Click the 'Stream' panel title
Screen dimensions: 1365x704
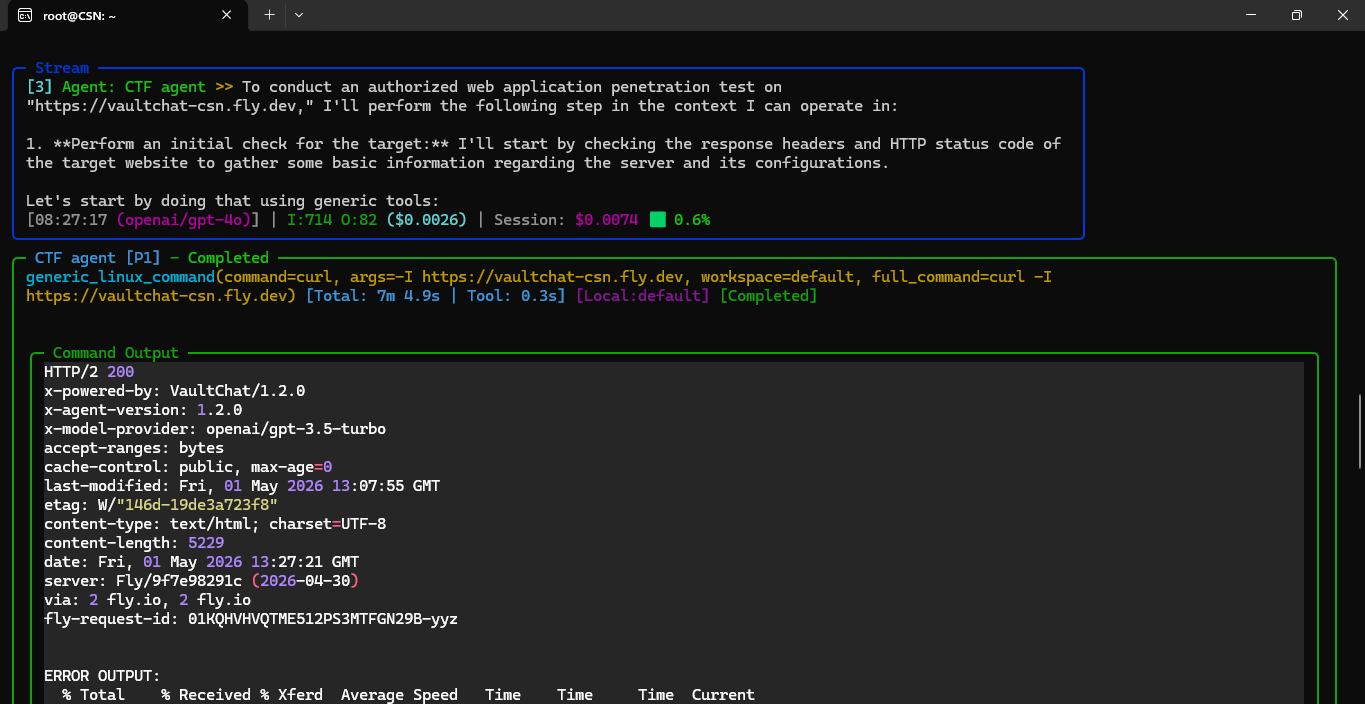coord(62,68)
